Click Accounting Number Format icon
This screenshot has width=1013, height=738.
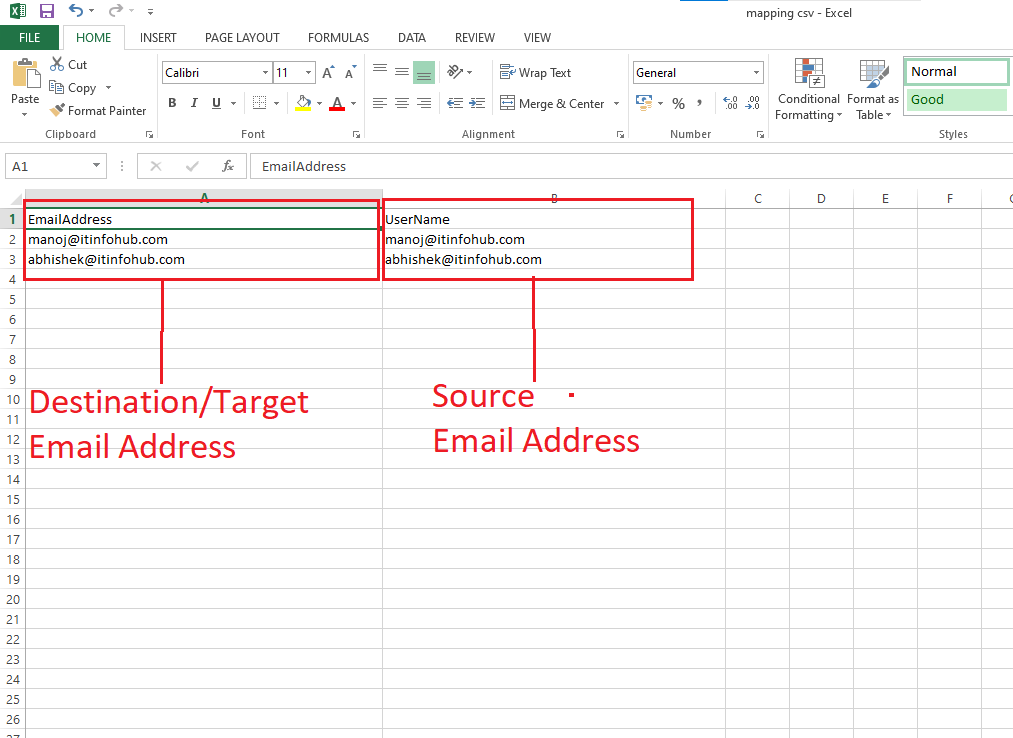644,103
